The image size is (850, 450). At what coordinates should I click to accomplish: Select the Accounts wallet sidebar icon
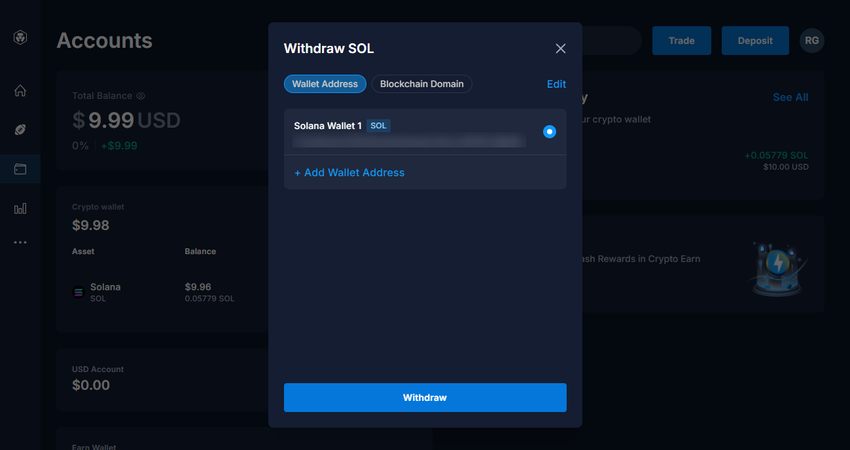tap(20, 169)
